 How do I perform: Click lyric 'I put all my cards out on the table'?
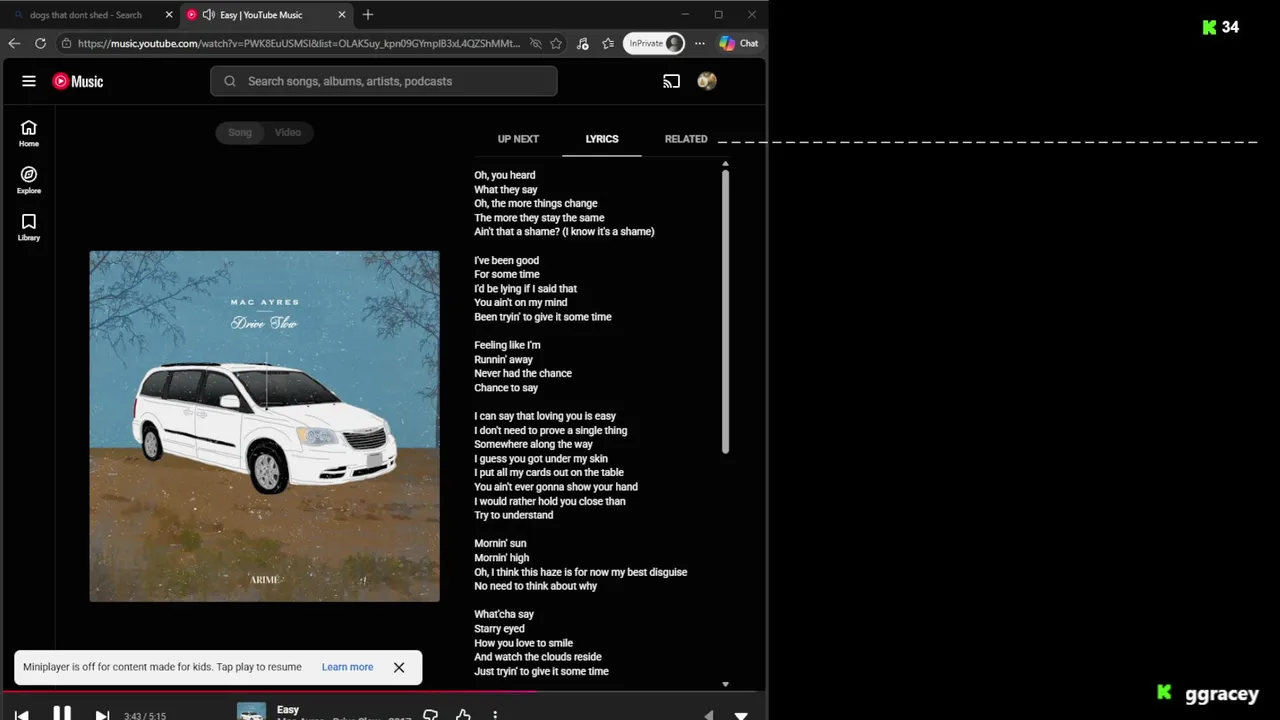point(549,472)
